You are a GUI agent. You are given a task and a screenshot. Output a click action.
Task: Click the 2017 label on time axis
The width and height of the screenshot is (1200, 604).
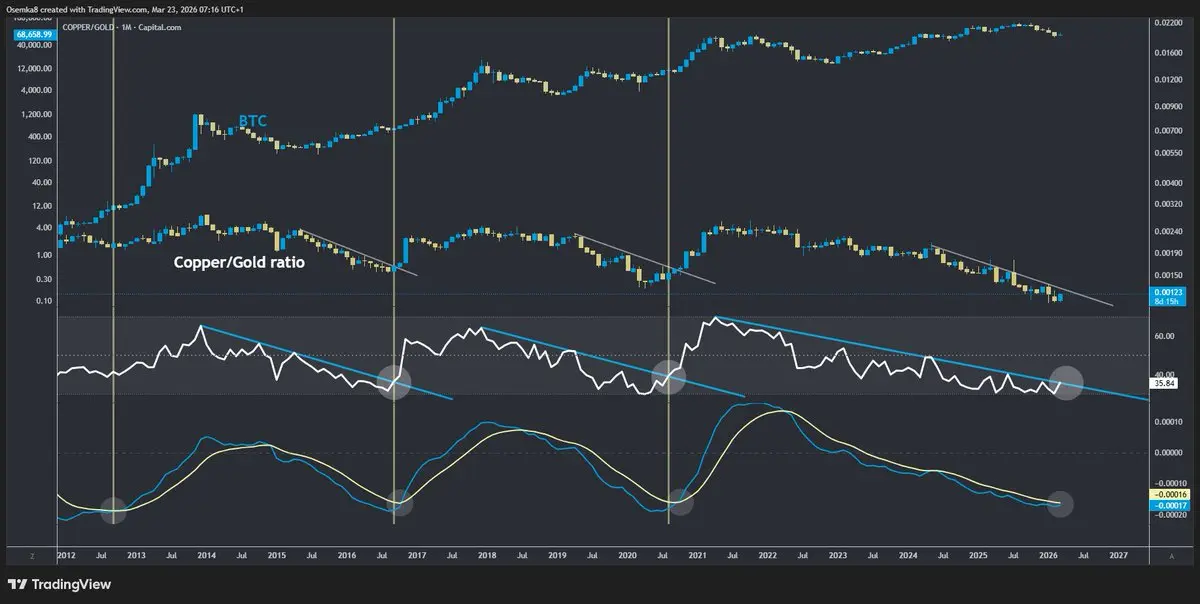[417, 553]
